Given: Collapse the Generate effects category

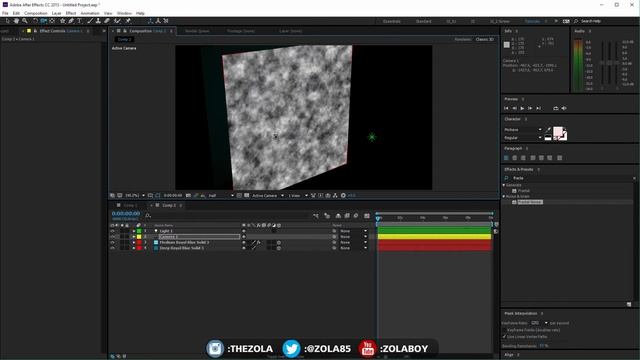Looking at the screenshot, I should [504, 185].
